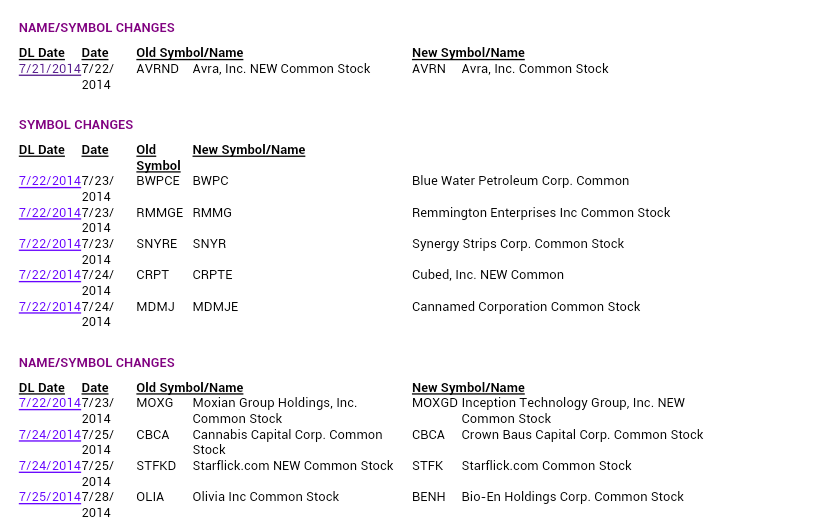The width and height of the screenshot is (837, 526).
Task: Open the 7/22/2014 link in MDMJ row
Action: point(50,307)
